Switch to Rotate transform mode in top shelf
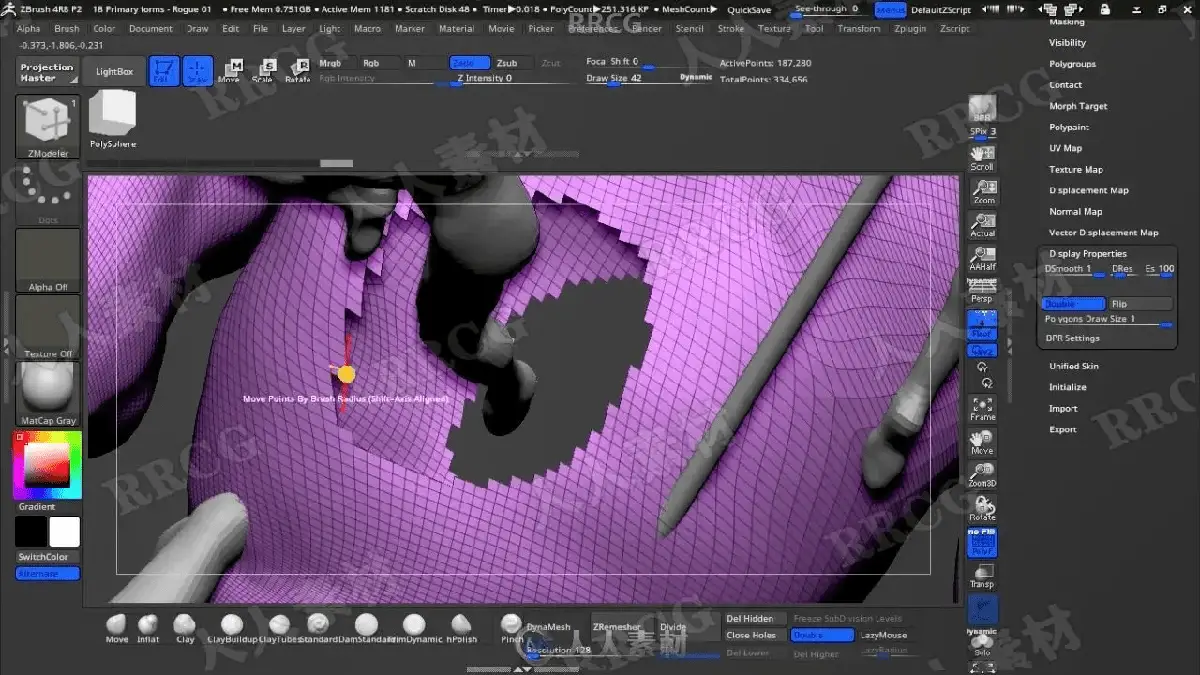The image size is (1200, 675). click(297, 71)
